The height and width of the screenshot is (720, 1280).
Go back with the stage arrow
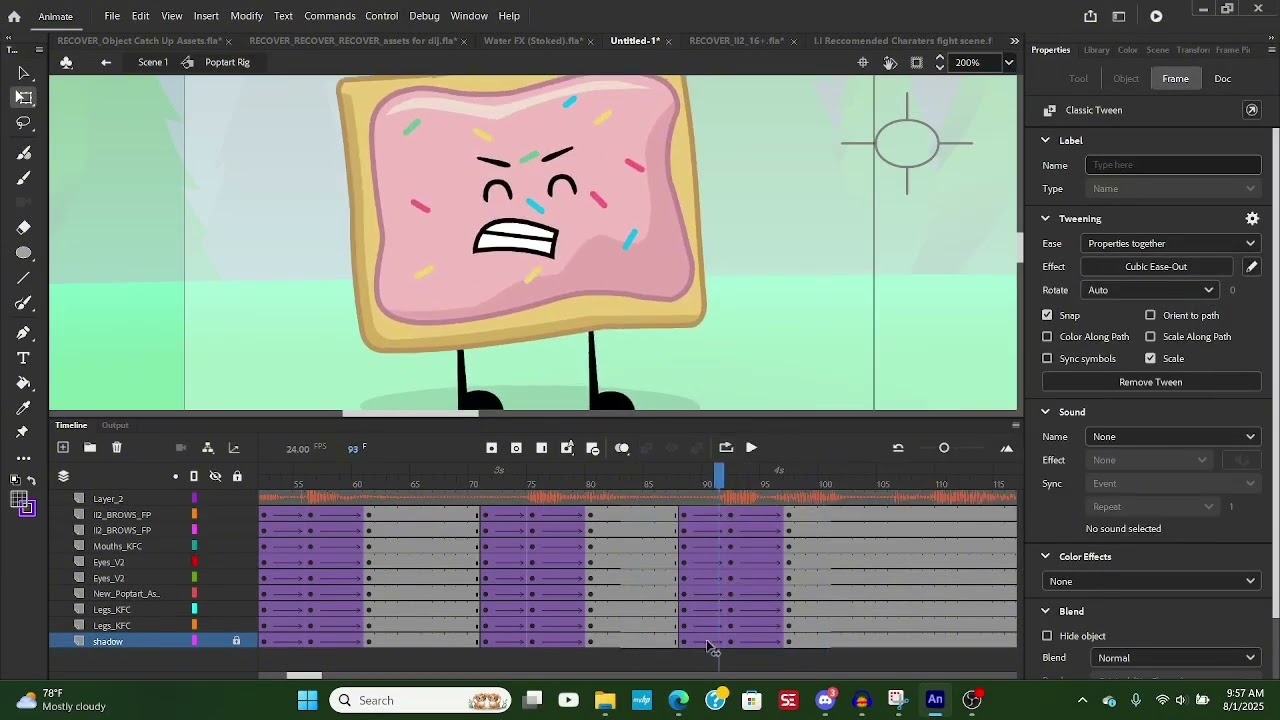tap(106, 62)
